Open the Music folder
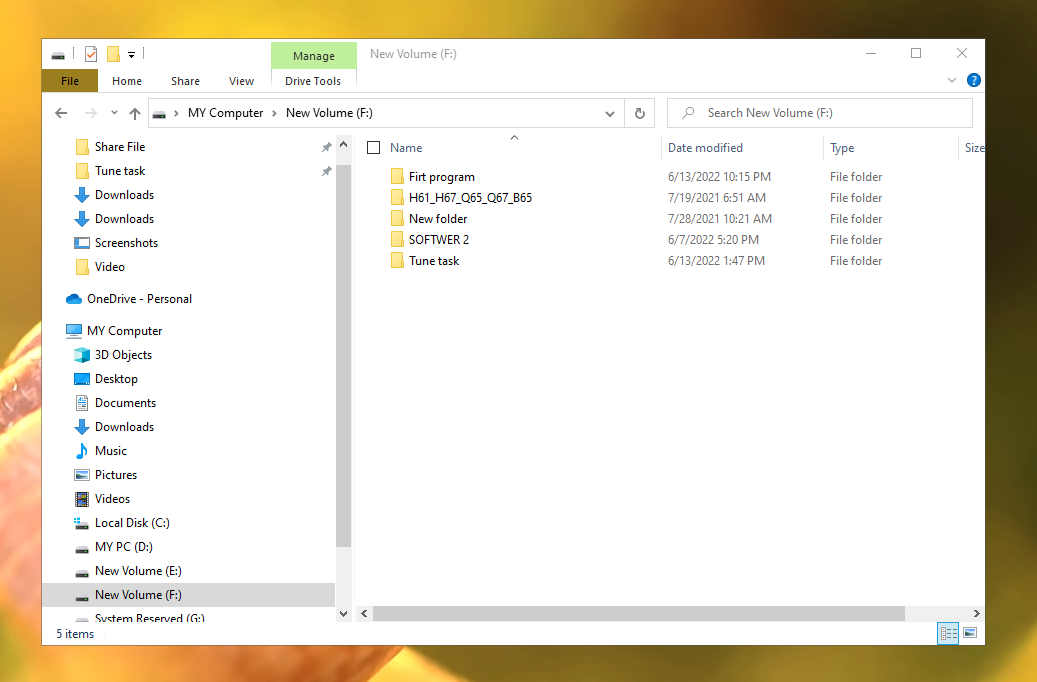Viewport: 1037px width, 682px height. click(x=110, y=450)
